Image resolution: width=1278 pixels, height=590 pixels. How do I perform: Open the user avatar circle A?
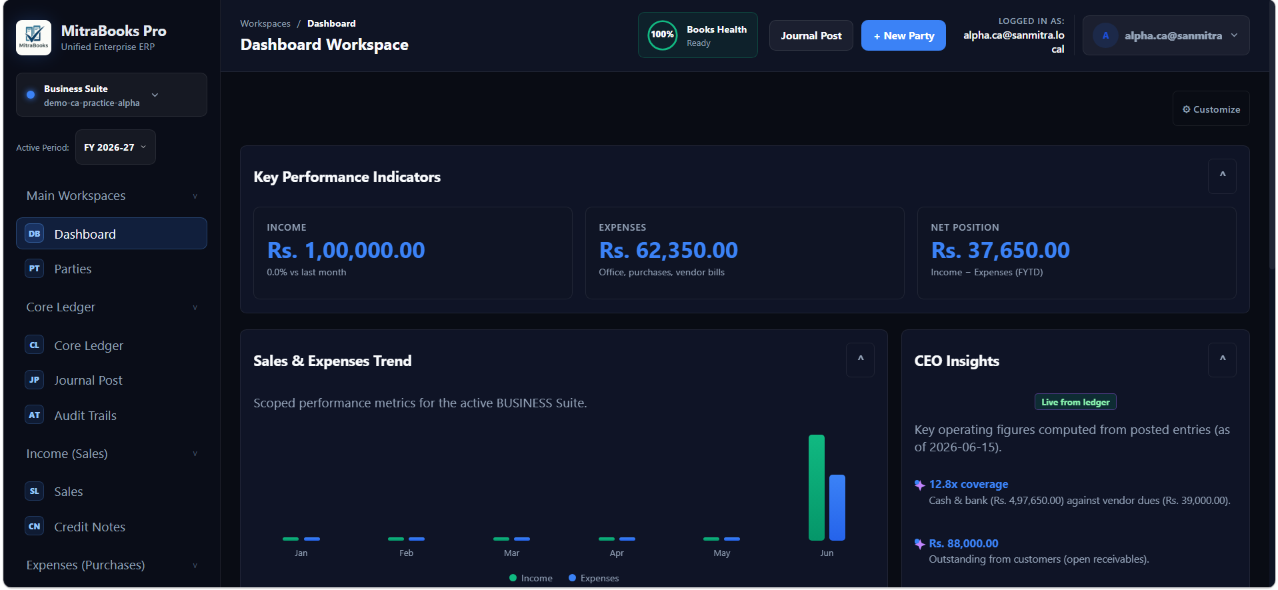click(x=1105, y=35)
